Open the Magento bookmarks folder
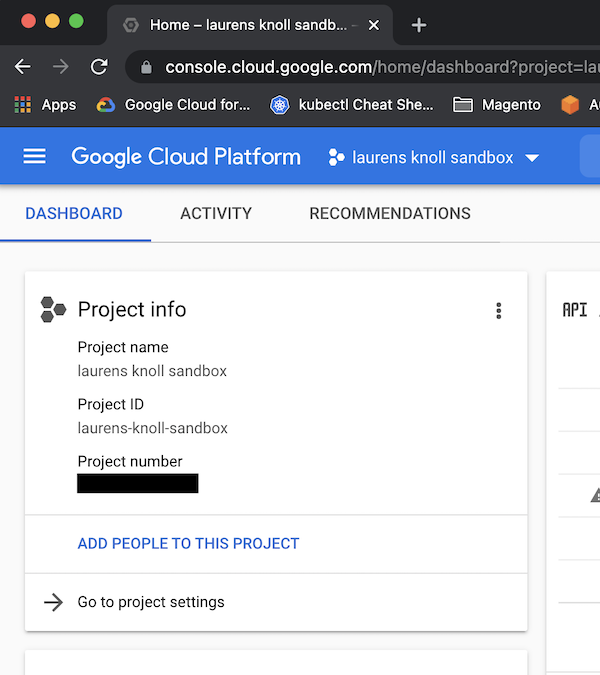The height and width of the screenshot is (675, 600). coord(497,105)
